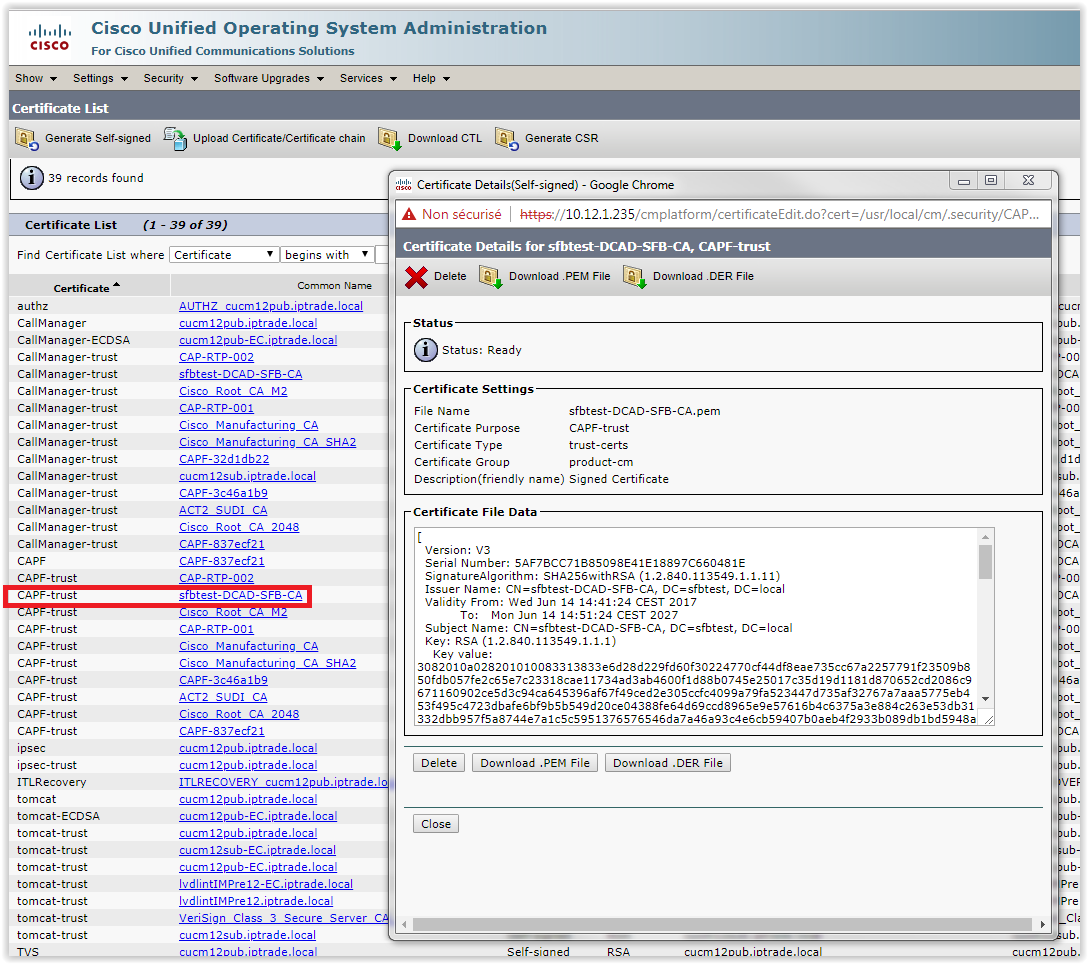1088x964 pixels.
Task: Open the AUTHZ_cucm12pub.iptrade.local certificate link
Action: tap(271, 306)
